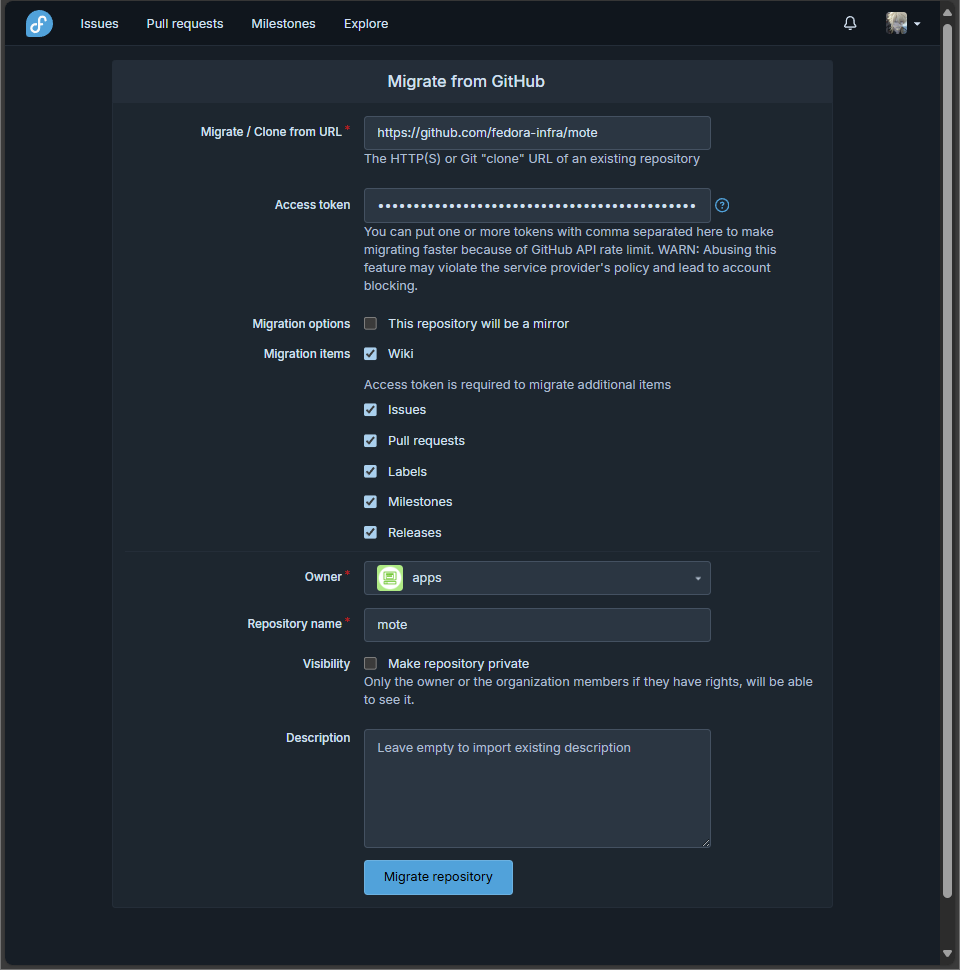Open the notifications bell

(850, 23)
